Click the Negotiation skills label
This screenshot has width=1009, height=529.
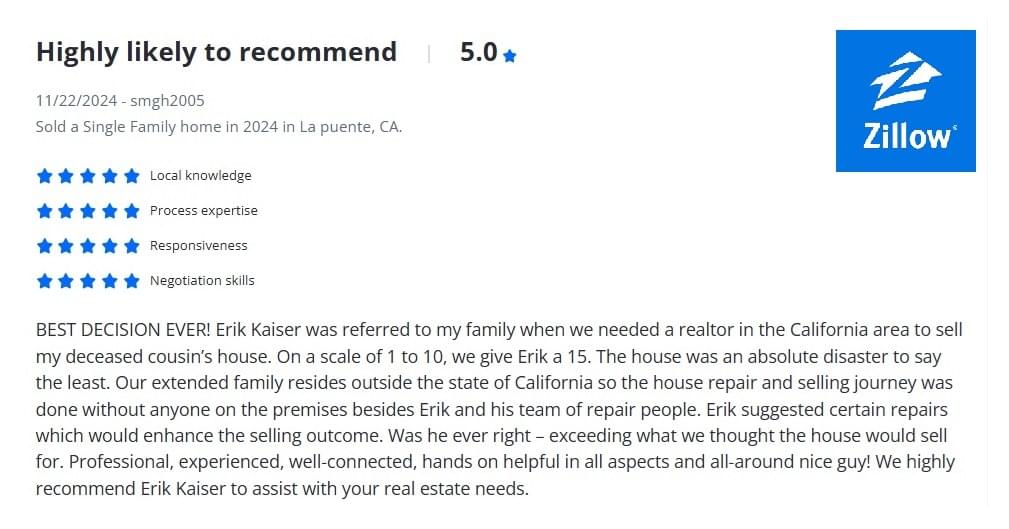[x=202, y=281]
